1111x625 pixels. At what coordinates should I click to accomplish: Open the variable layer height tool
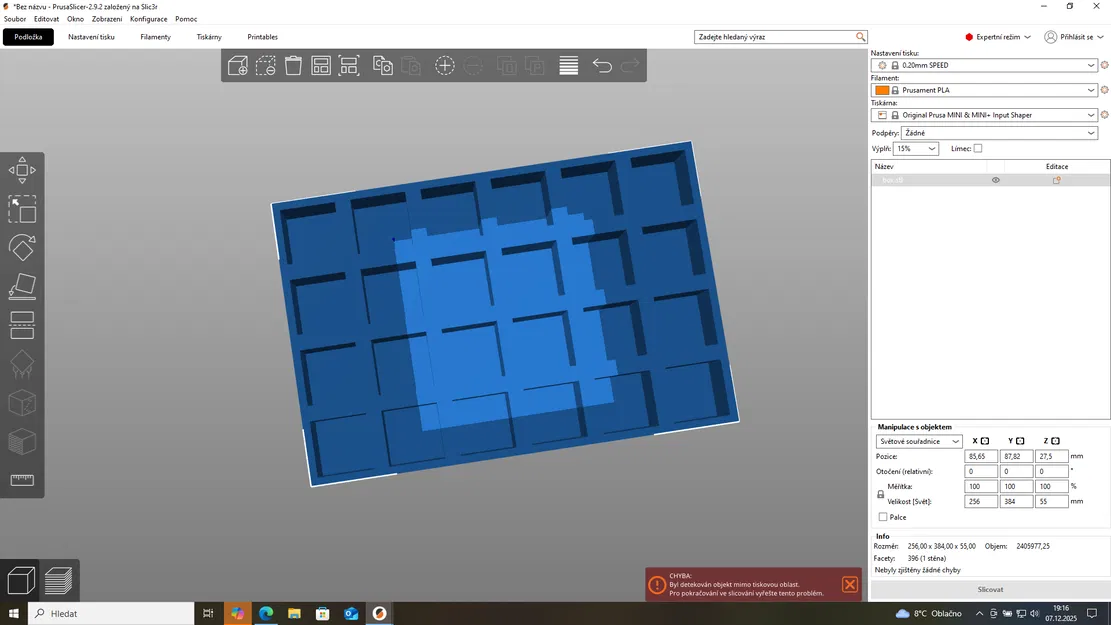(x=568, y=65)
